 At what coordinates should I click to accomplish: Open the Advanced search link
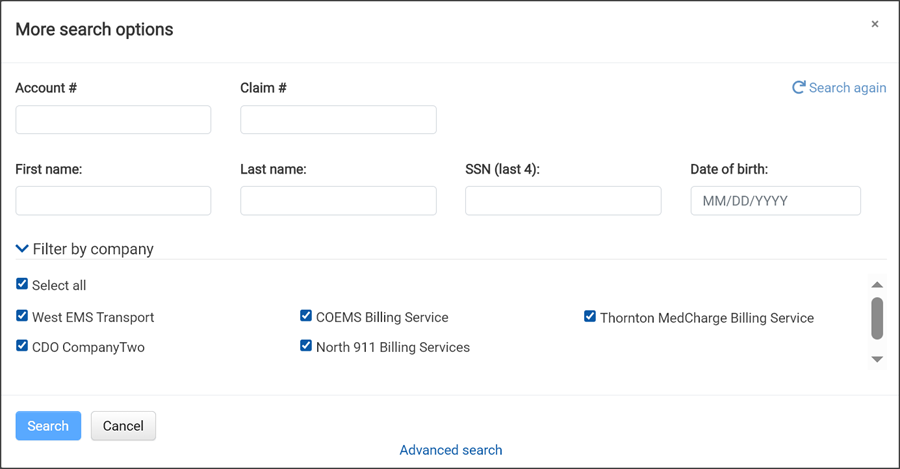tap(451, 450)
